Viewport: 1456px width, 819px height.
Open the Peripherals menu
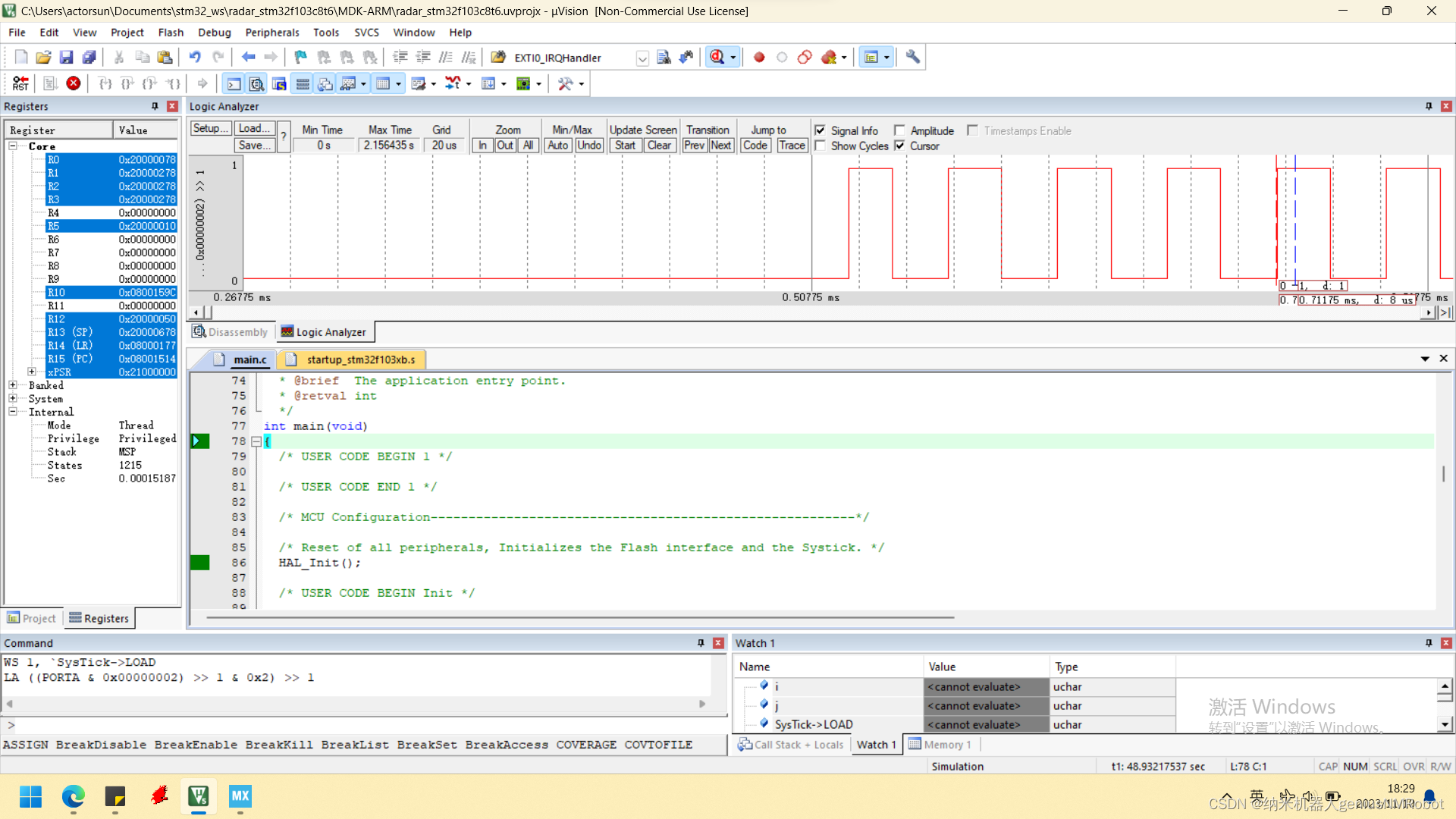[271, 32]
